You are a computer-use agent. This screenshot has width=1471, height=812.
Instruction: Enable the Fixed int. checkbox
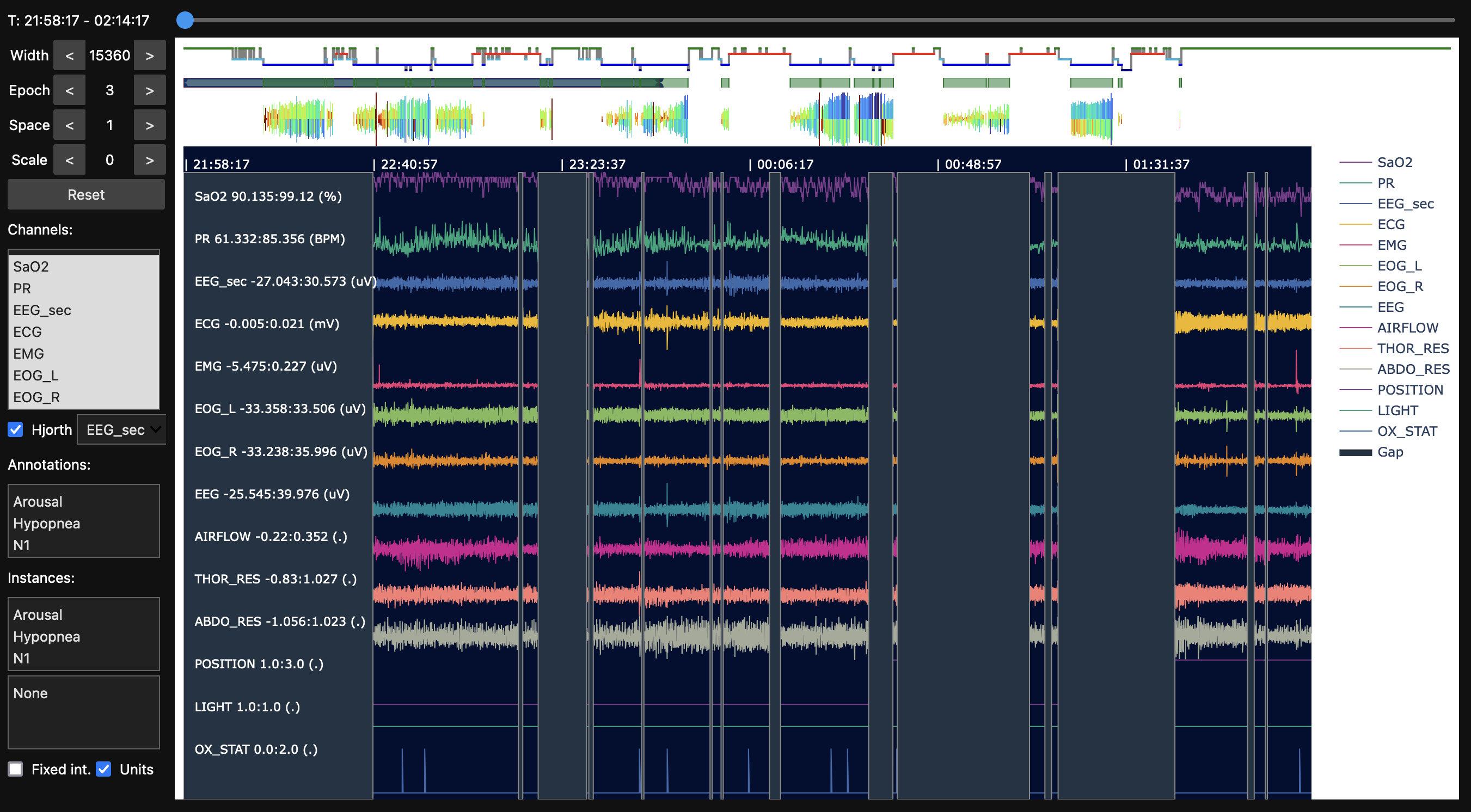click(15, 769)
